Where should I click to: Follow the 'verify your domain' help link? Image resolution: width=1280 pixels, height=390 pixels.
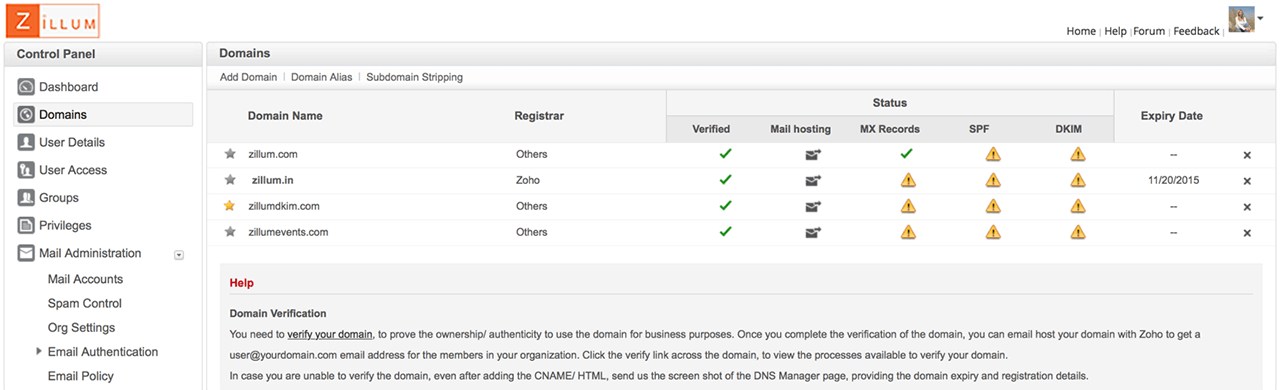coord(330,334)
